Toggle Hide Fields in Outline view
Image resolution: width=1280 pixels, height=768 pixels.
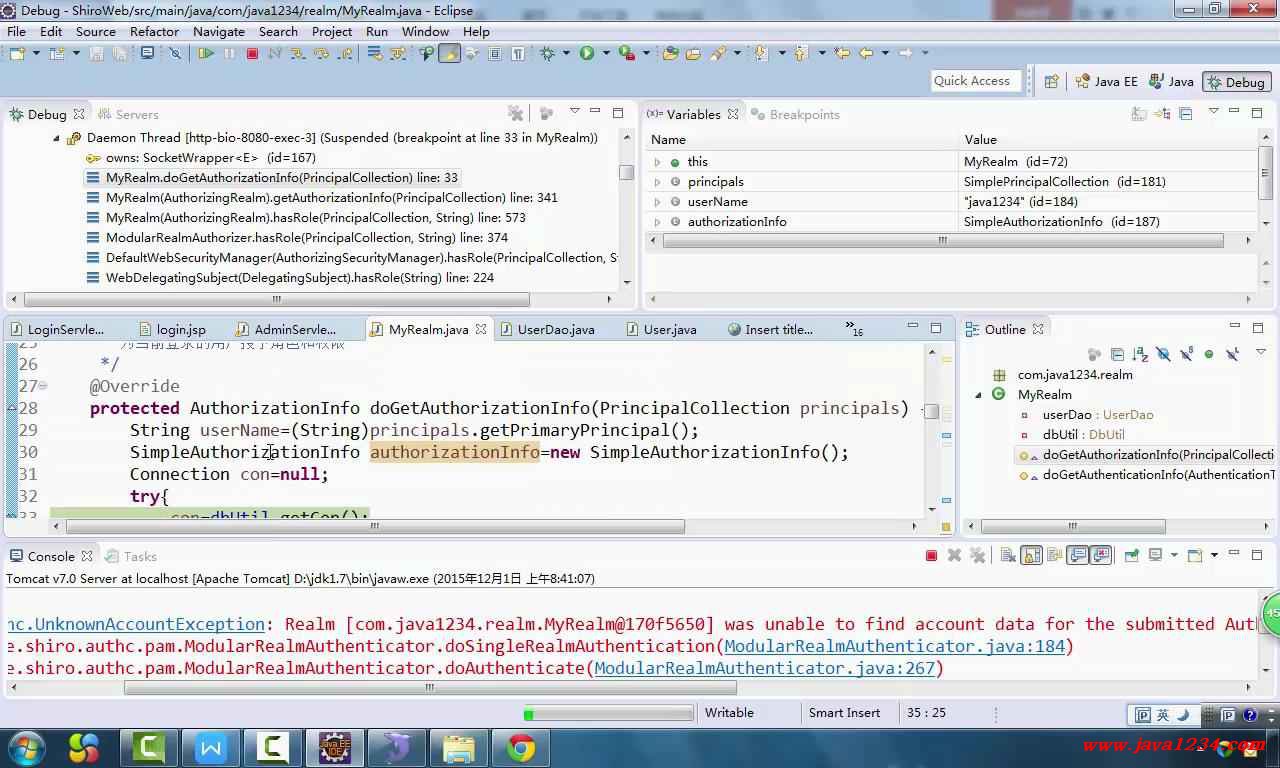tap(1163, 354)
